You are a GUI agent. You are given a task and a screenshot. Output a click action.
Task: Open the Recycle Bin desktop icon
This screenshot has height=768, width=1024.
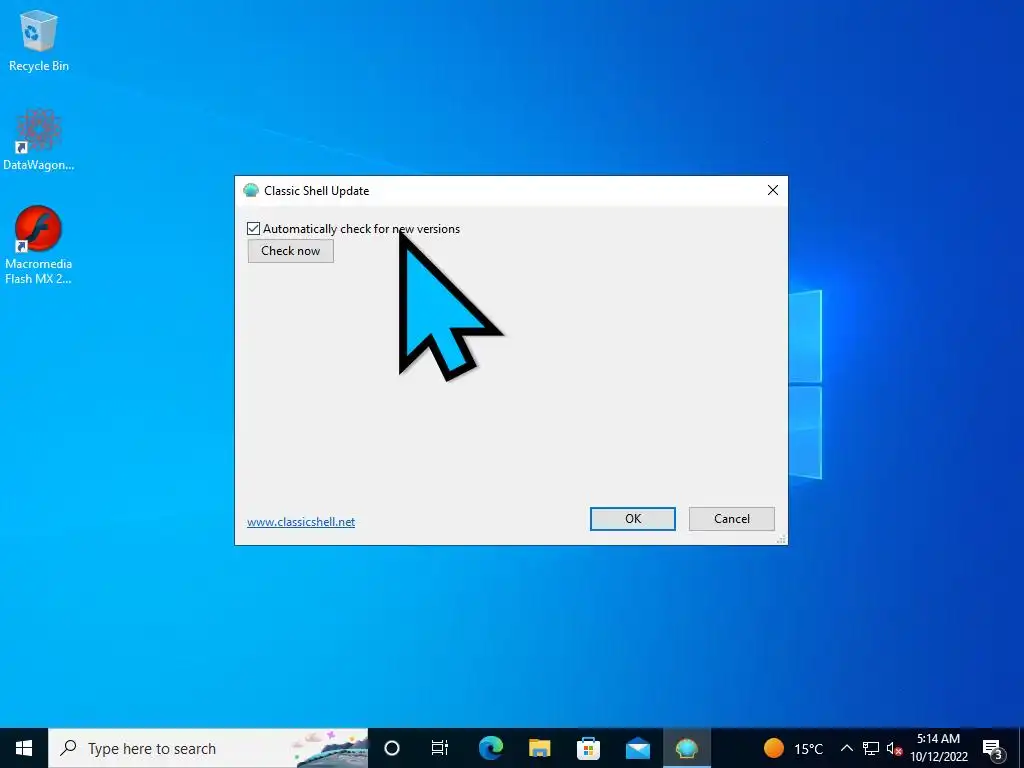[x=39, y=40]
